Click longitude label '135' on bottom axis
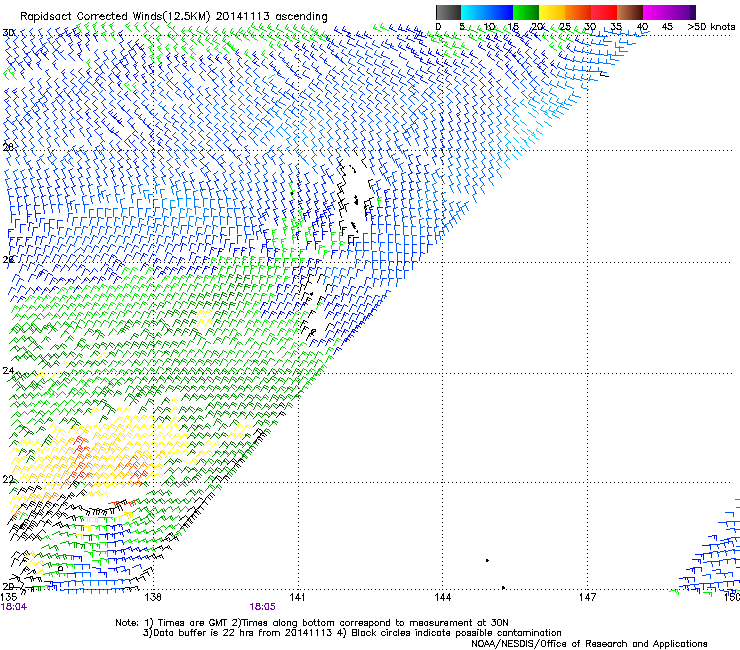Screen dimensions: 740x650 point(8,597)
